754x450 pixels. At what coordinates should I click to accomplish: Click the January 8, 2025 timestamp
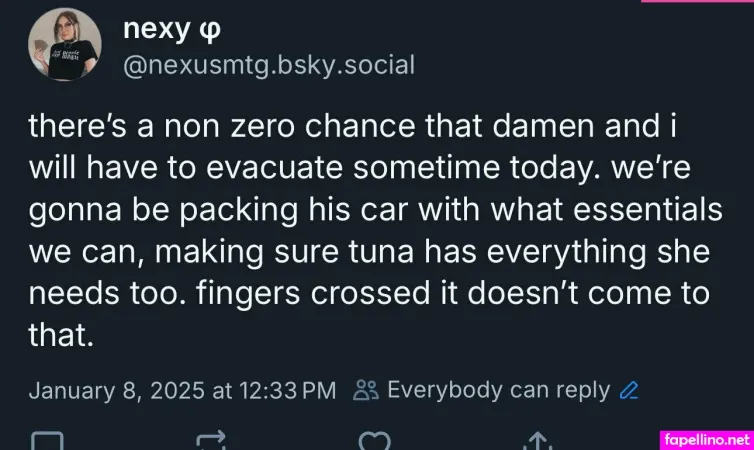pyautogui.click(x=182, y=390)
